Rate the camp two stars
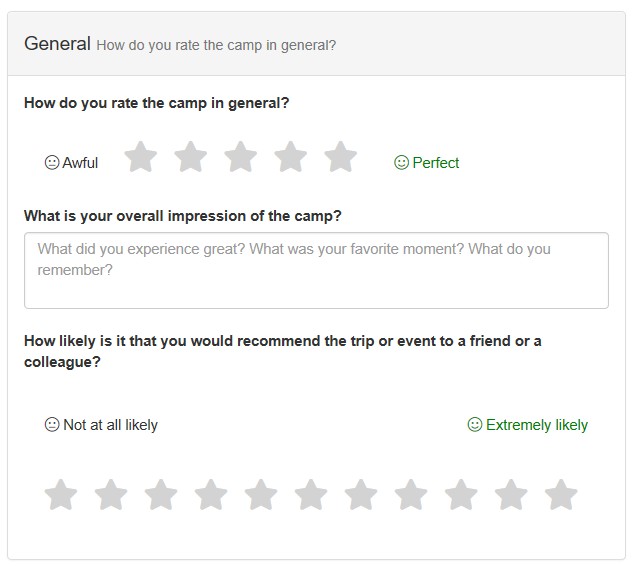633x566 pixels. pyautogui.click(x=191, y=157)
